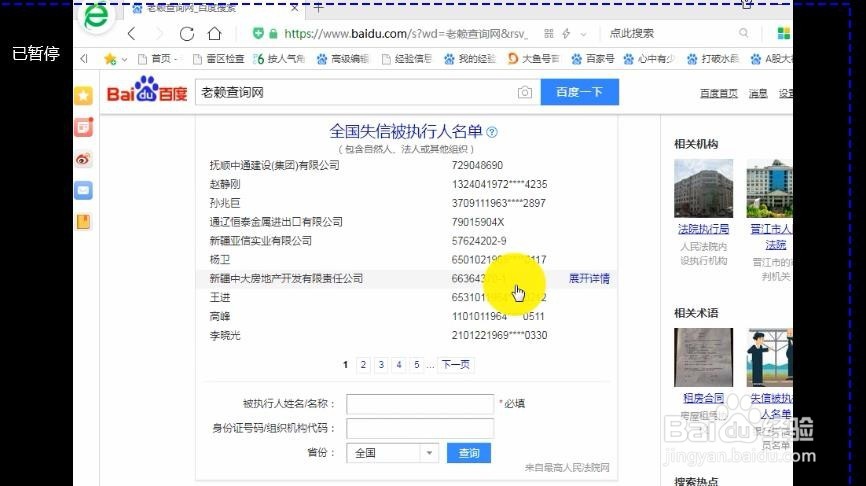Click the 360 browser e logo
The width and height of the screenshot is (866, 486).
[97, 15]
